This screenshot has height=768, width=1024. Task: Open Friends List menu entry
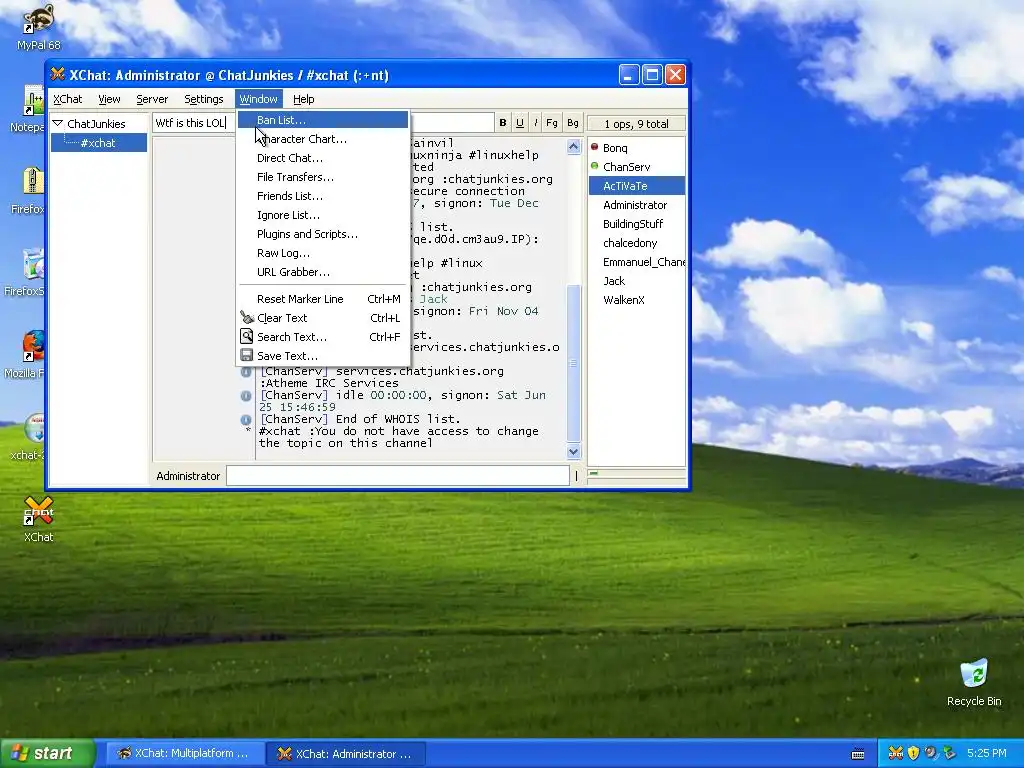click(x=323, y=195)
